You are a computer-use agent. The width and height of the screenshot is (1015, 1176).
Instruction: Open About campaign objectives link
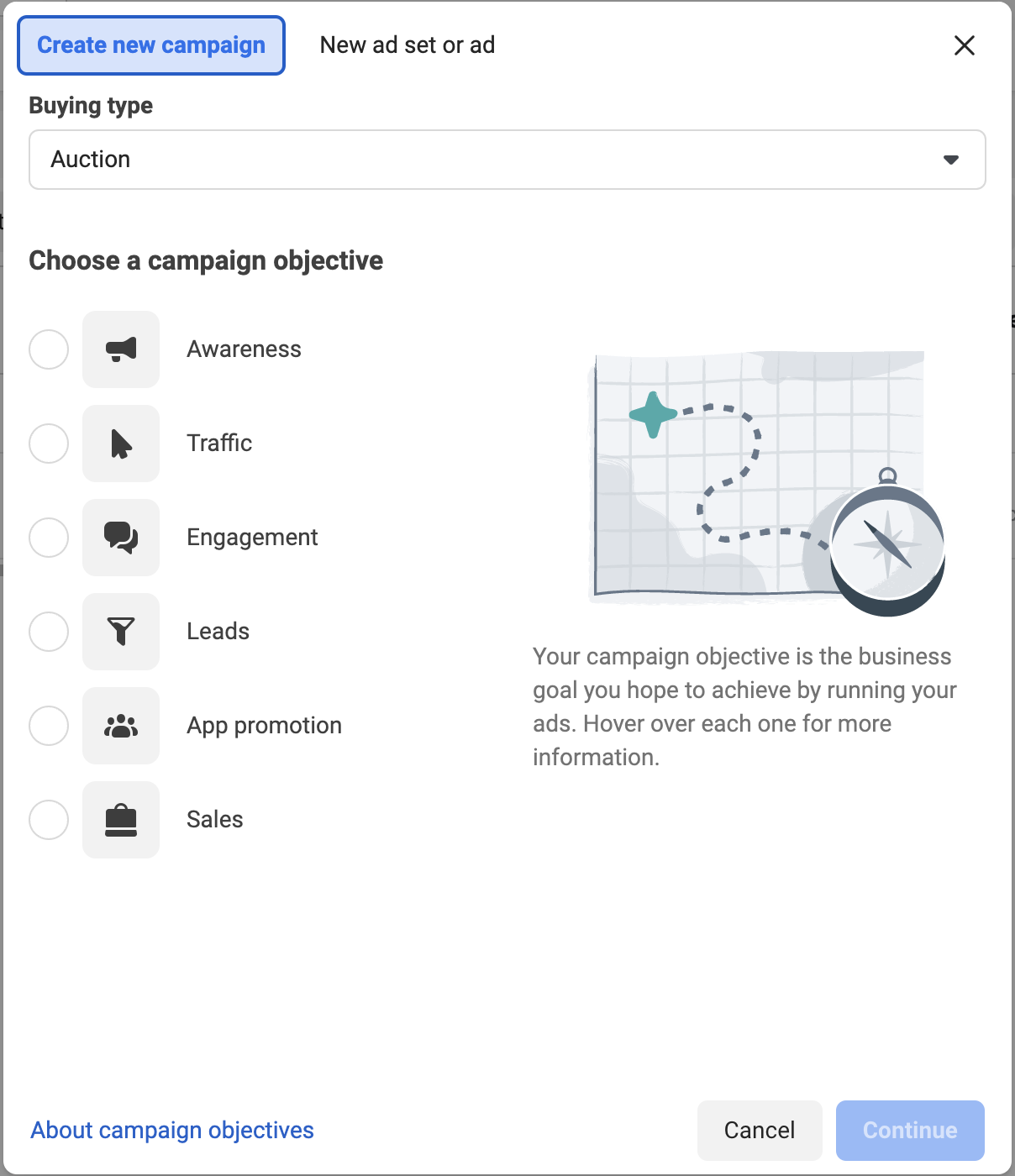pyautogui.click(x=172, y=1131)
